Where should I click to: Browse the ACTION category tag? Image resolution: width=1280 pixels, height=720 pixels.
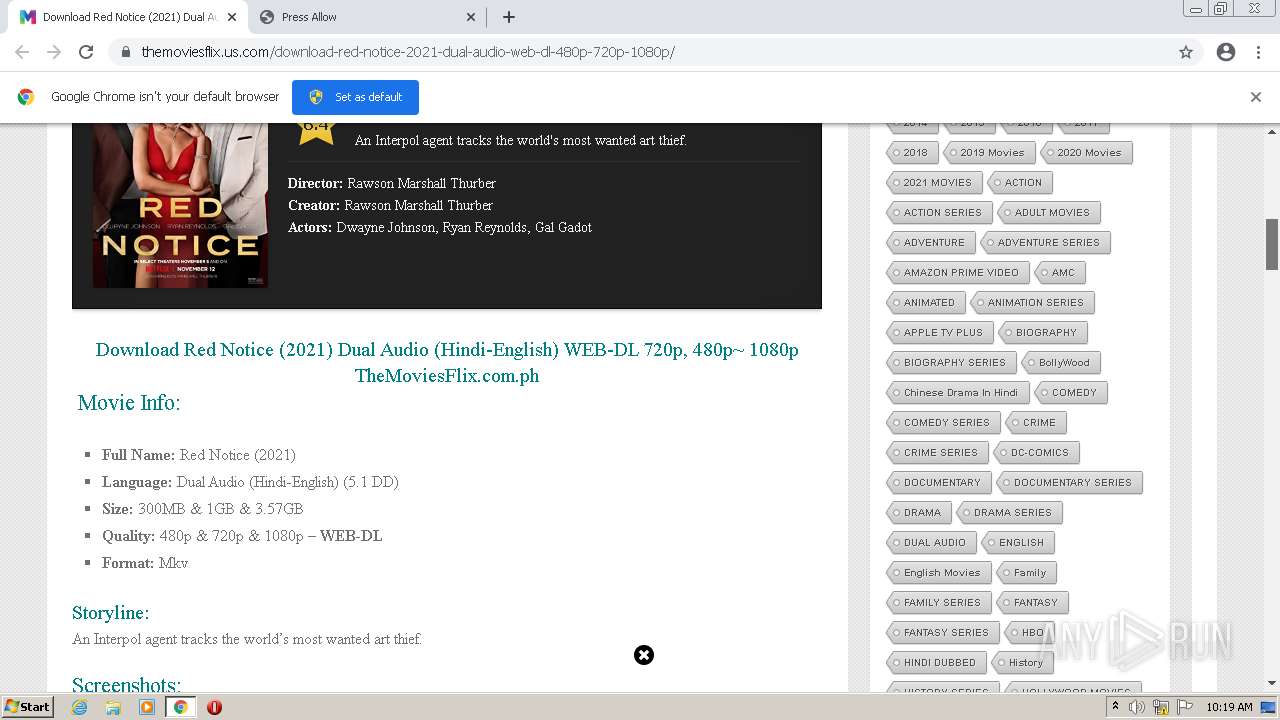click(x=1020, y=183)
